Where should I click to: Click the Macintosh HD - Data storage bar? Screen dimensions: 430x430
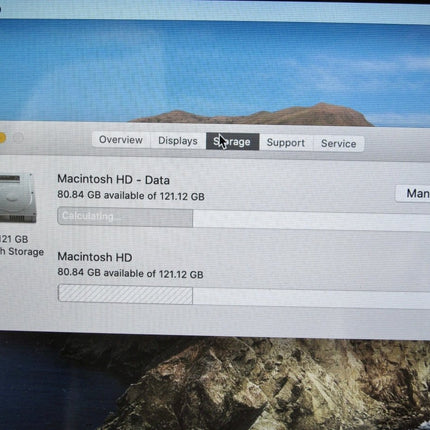243,219
